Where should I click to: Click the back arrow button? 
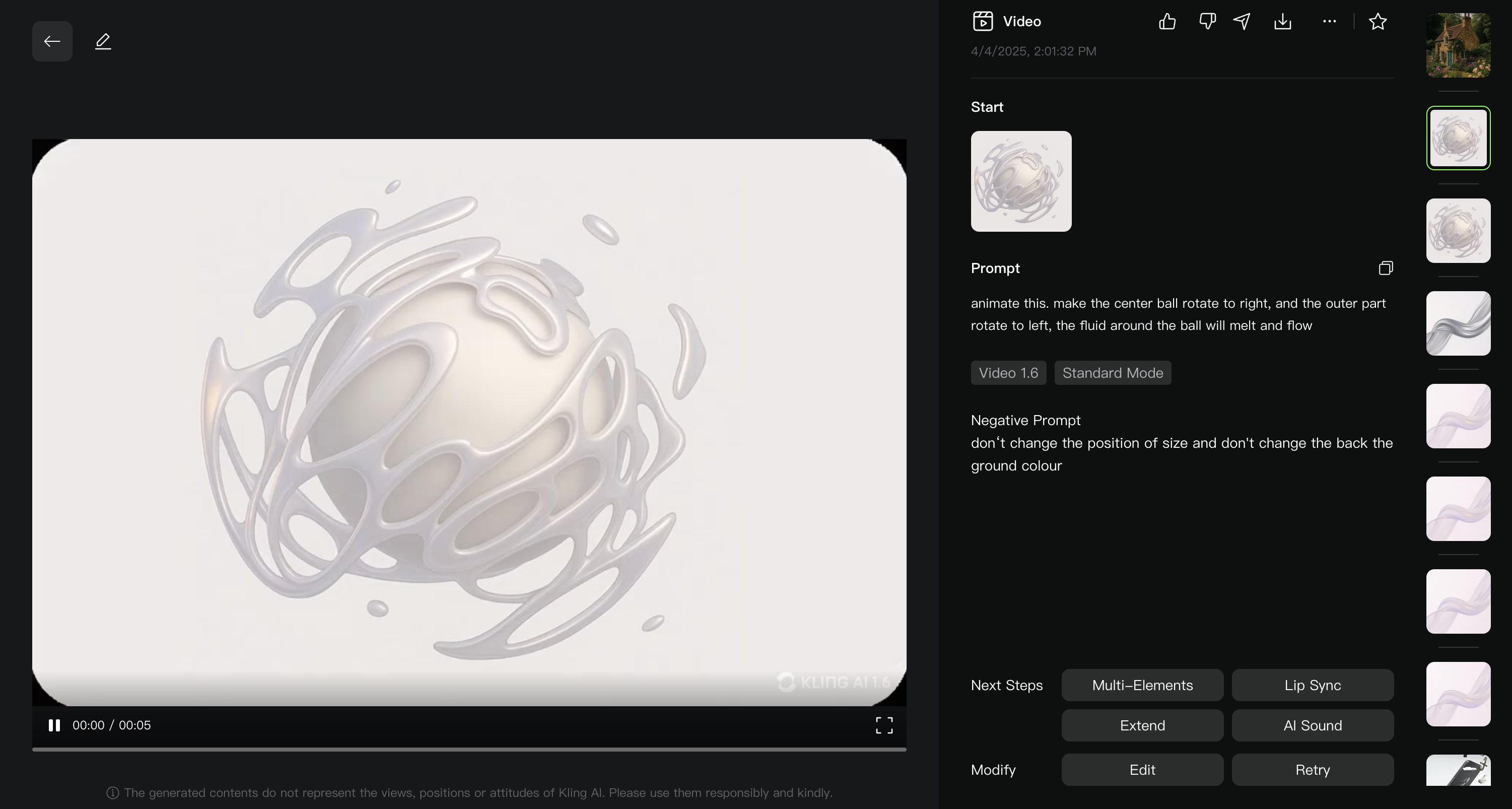(x=52, y=41)
